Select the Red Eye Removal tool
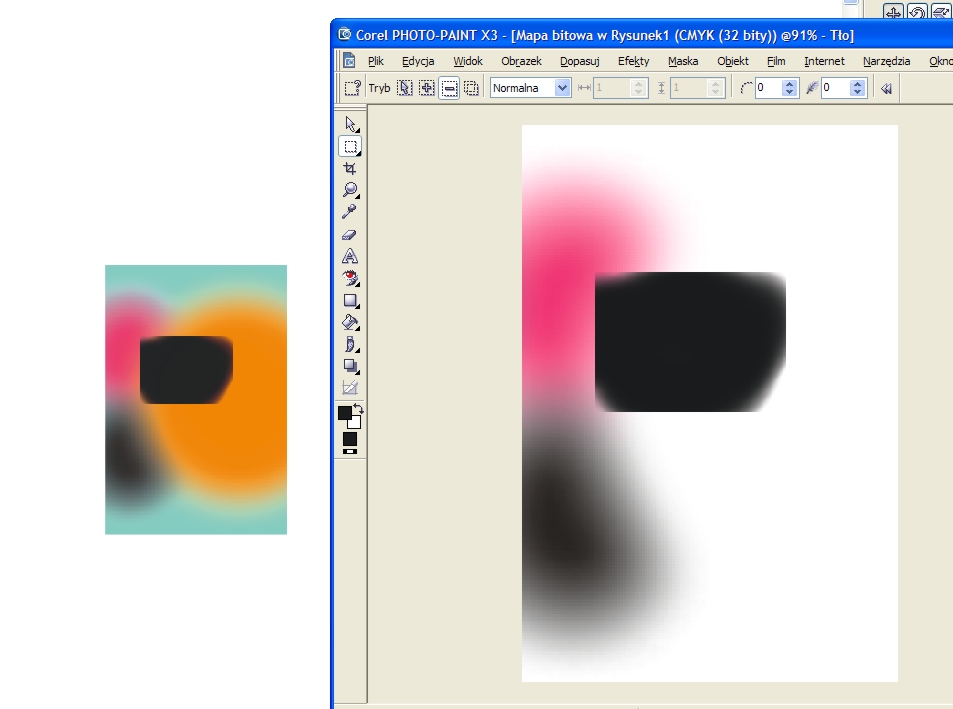Image resolution: width=953 pixels, height=709 pixels. (x=350, y=278)
